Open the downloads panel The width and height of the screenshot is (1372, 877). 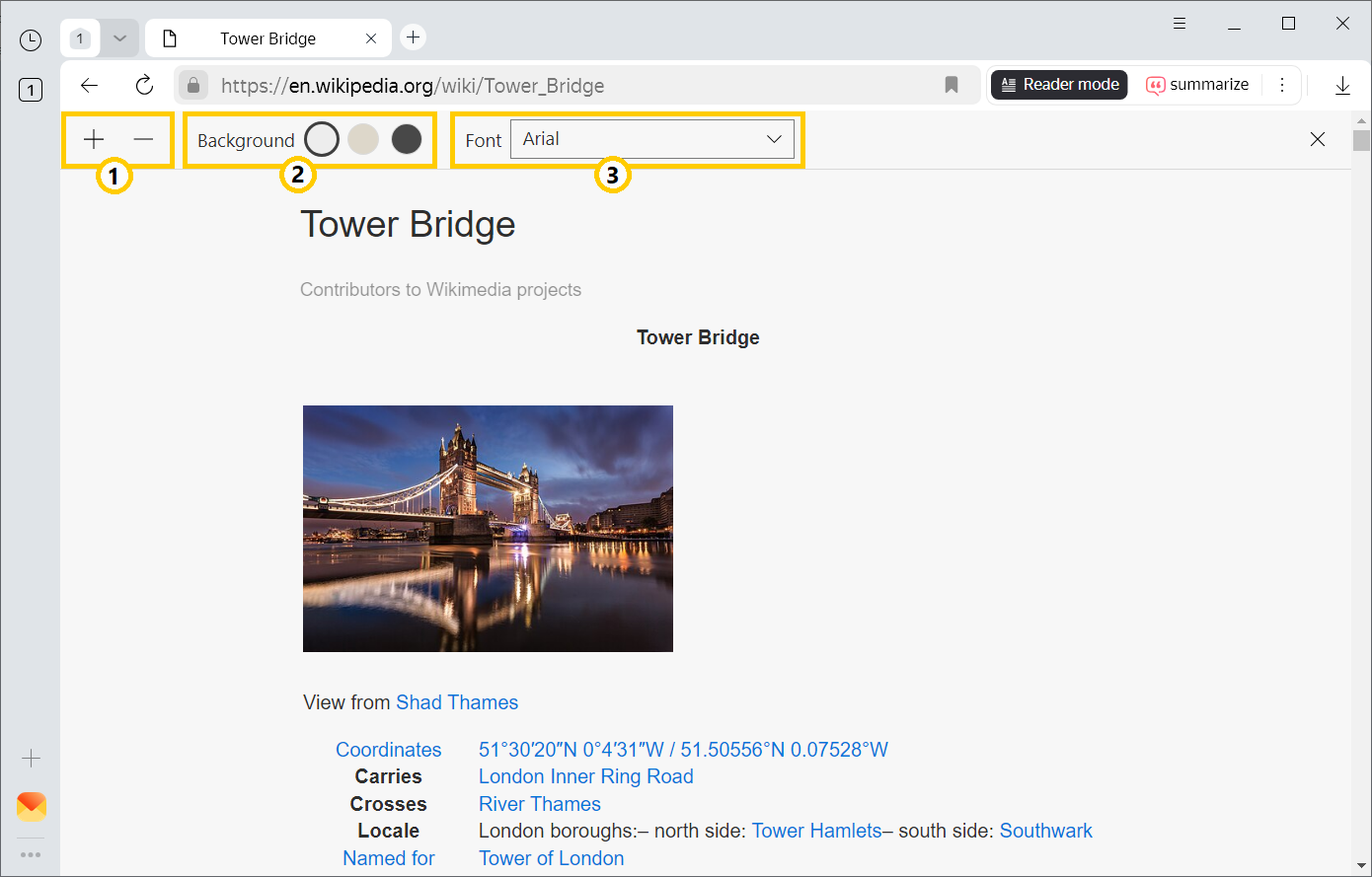[1342, 85]
